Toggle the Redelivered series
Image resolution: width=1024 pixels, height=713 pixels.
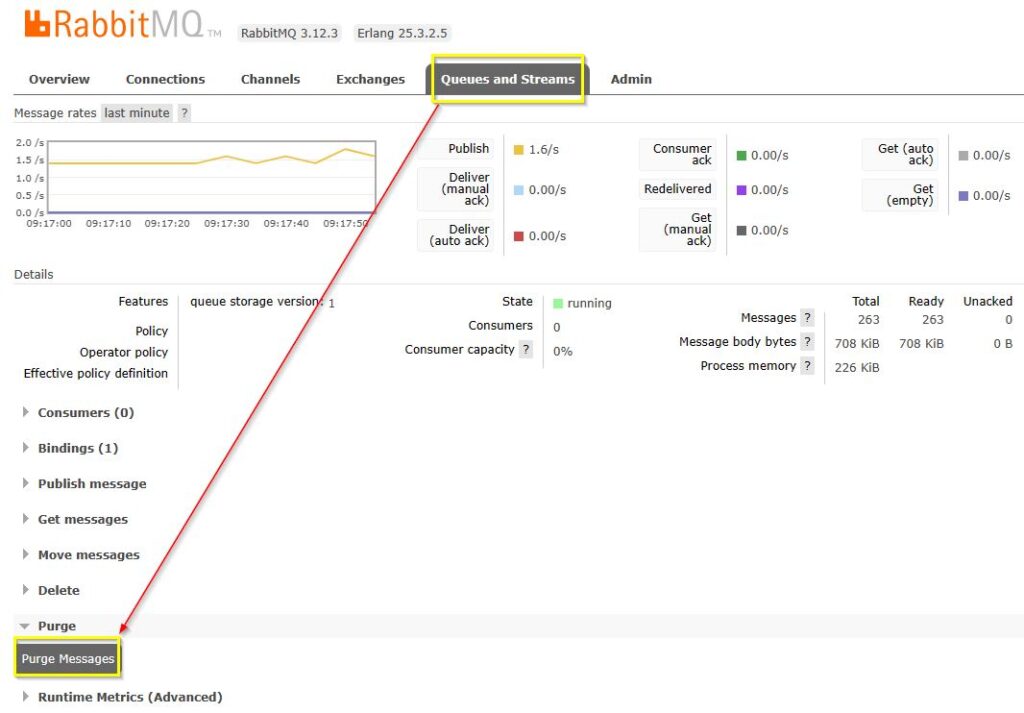point(678,189)
